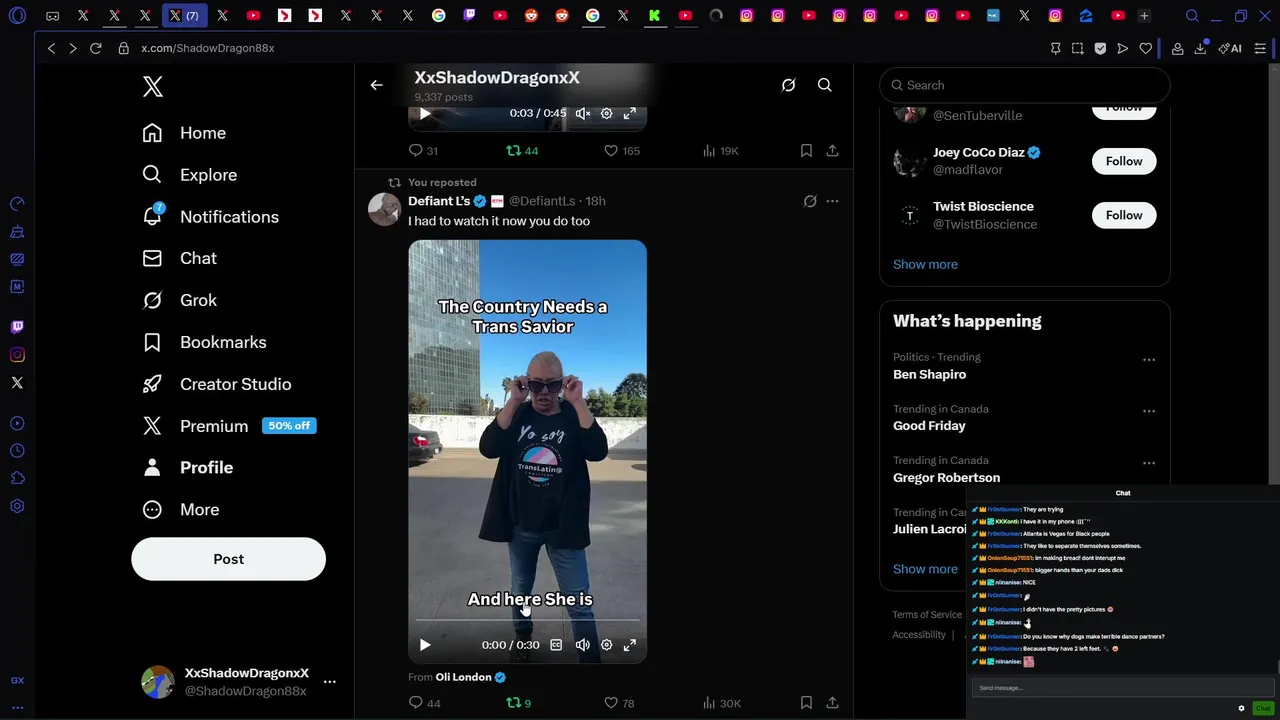Open Explore in X navigation
The height and width of the screenshot is (720, 1280).
190,175
